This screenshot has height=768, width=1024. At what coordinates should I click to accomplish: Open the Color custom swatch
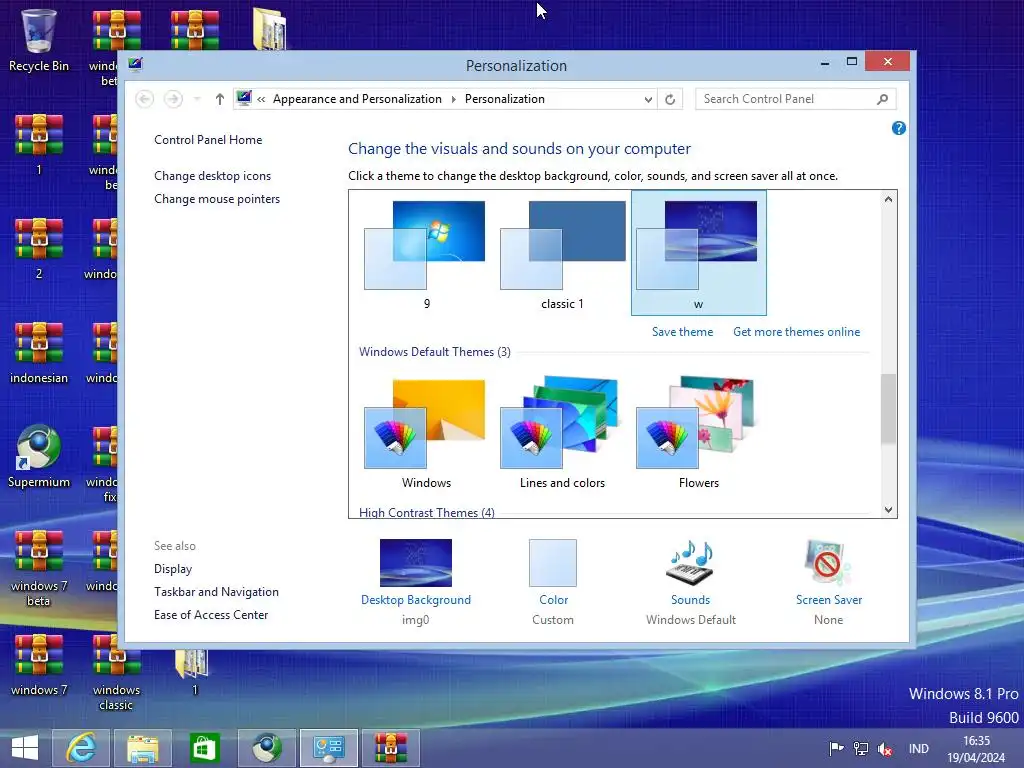pos(553,563)
